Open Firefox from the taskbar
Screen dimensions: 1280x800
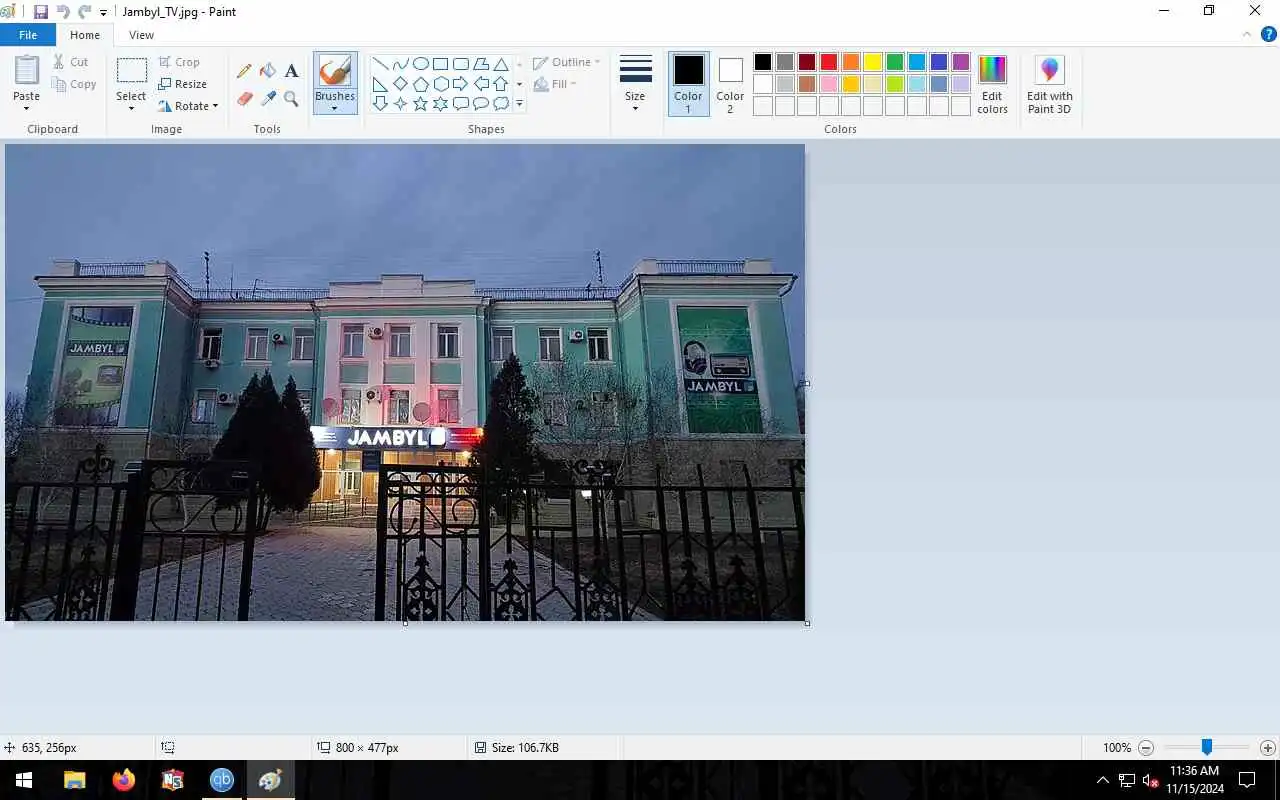coord(123,780)
